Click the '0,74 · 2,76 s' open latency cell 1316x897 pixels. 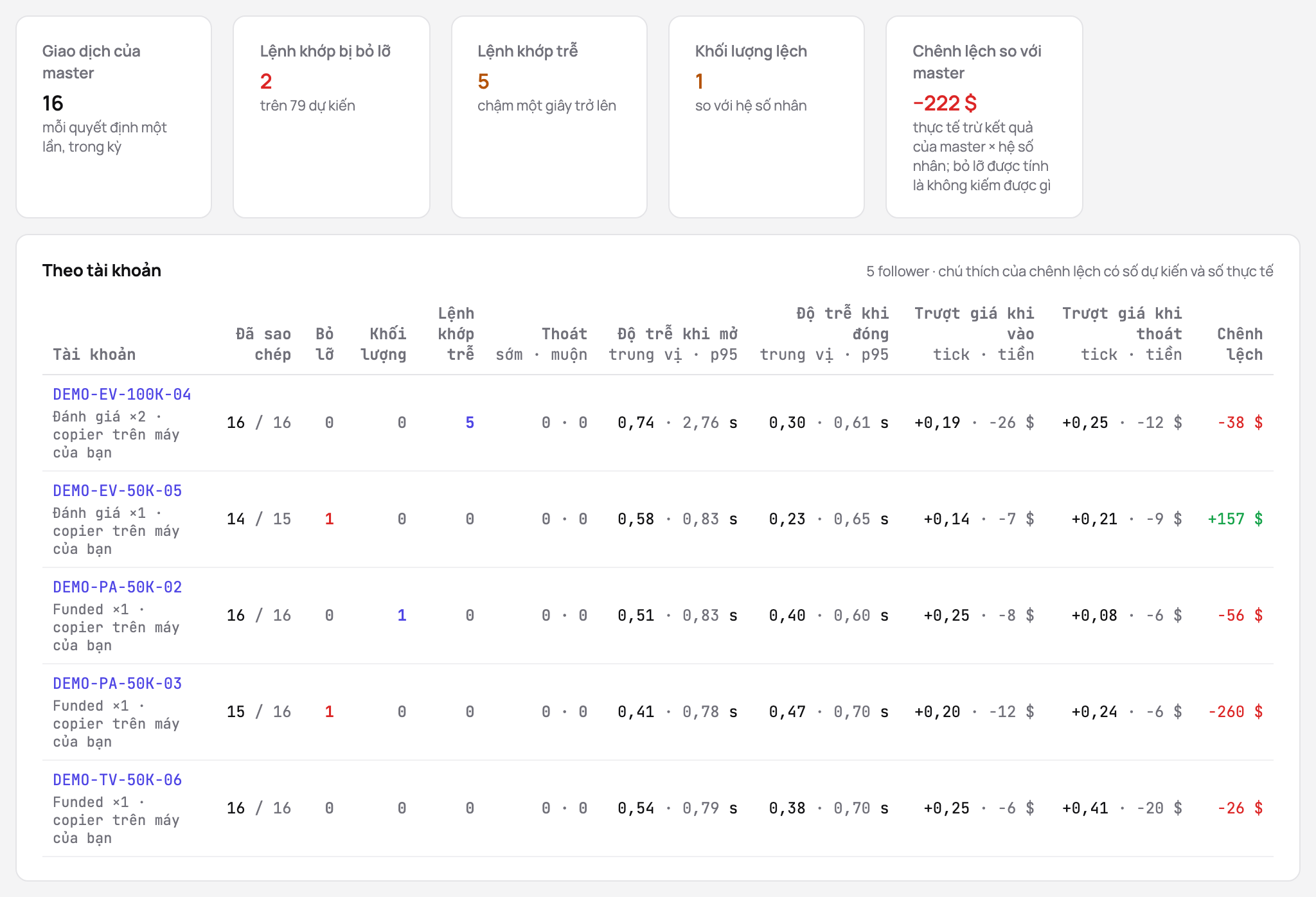click(x=677, y=423)
